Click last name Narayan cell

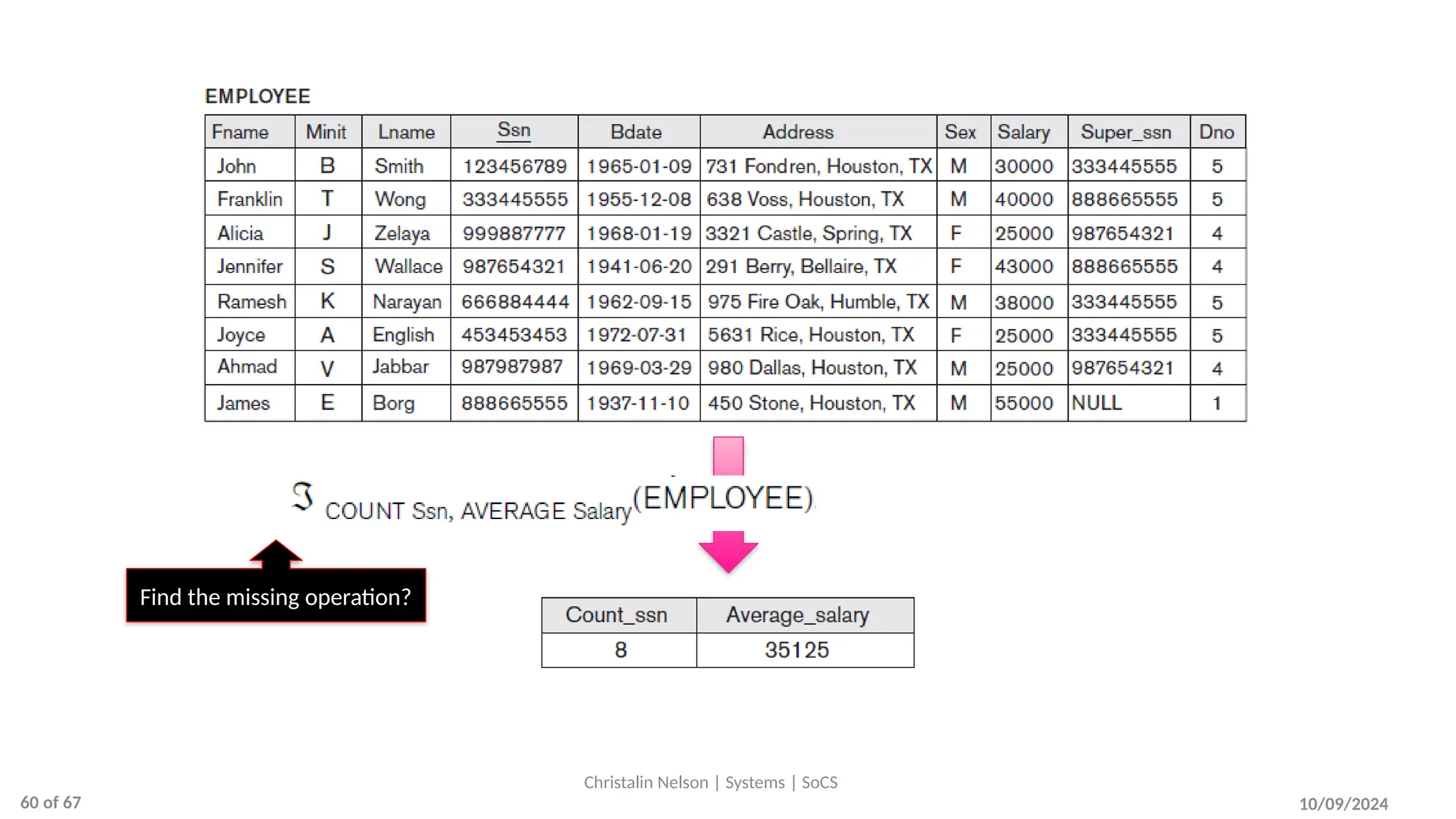[x=407, y=302]
